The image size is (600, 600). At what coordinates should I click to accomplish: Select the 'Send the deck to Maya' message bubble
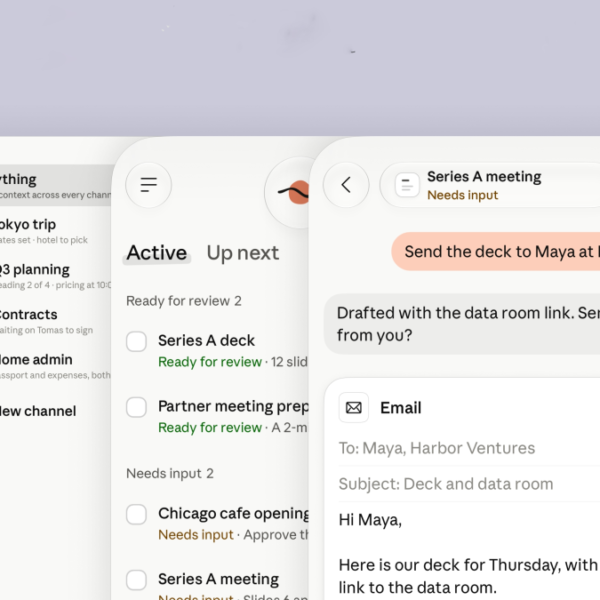point(496,251)
